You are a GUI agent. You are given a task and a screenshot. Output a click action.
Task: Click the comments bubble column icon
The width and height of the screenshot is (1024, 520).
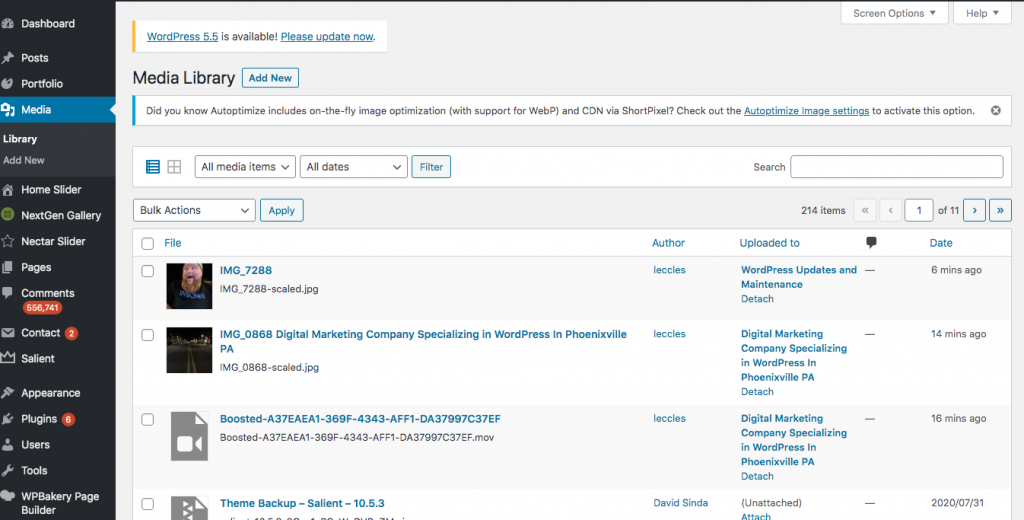click(x=871, y=242)
